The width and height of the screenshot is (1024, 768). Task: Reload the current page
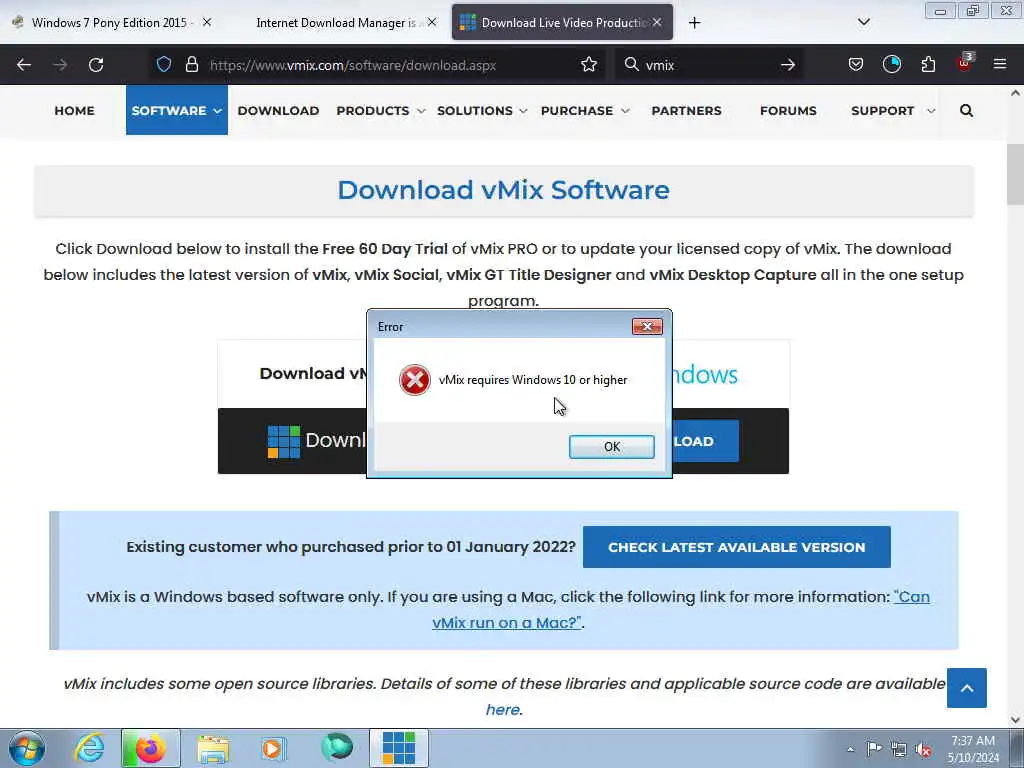(96, 65)
